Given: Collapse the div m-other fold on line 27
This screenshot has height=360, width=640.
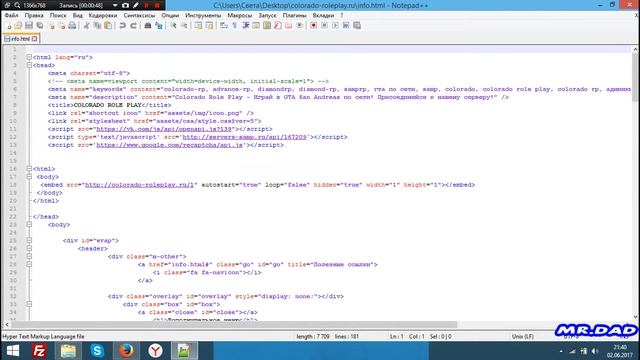Looking at the screenshot, I should [29, 256].
